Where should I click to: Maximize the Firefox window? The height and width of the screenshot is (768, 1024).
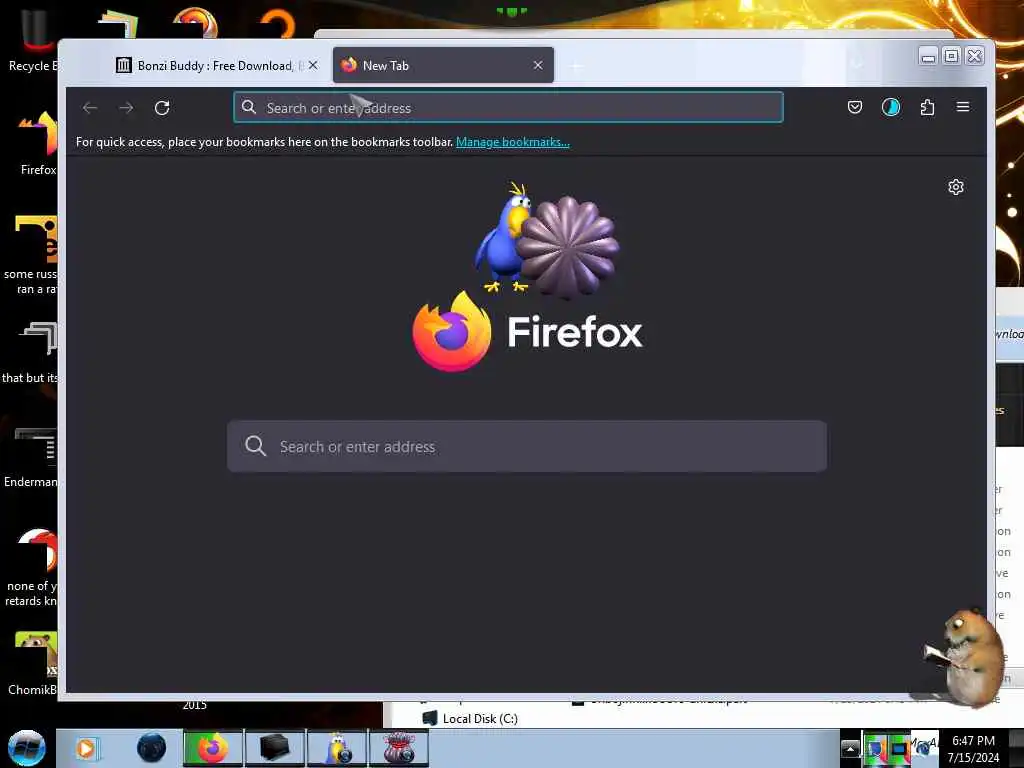952,57
